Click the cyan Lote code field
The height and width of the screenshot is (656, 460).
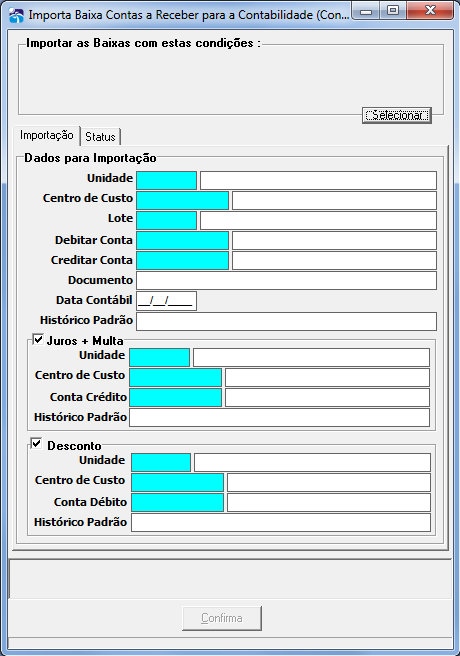pos(166,220)
